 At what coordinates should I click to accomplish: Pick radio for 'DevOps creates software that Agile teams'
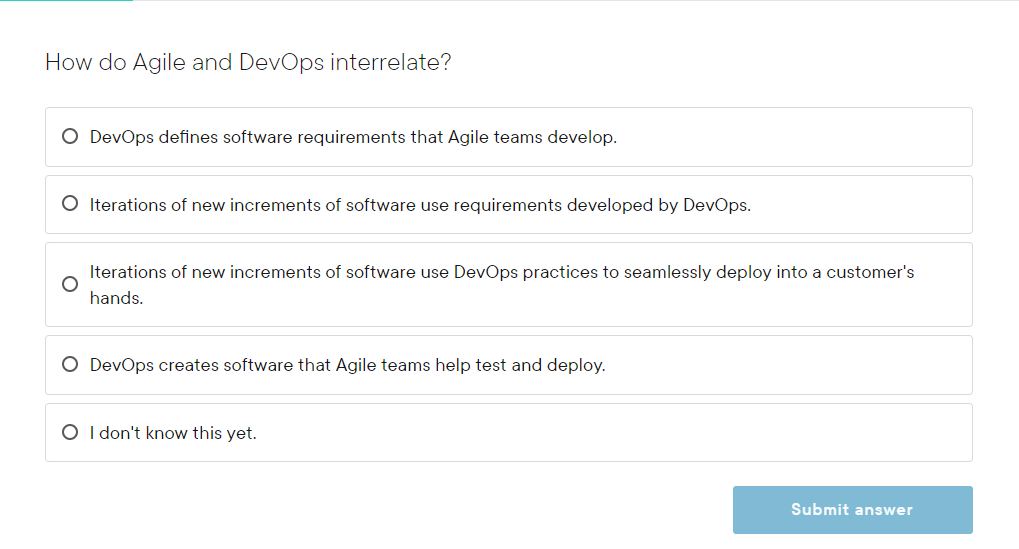[x=70, y=364]
